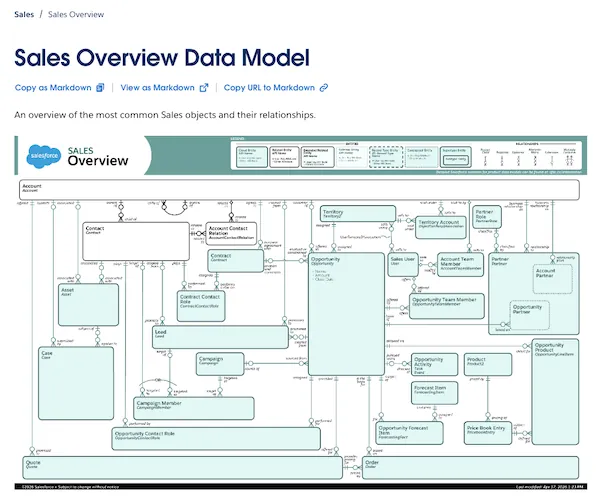Click the Account Partner dashed box
The height and width of the screenshot is (504, 596).
pyautogui.click(x=553, y=279)
